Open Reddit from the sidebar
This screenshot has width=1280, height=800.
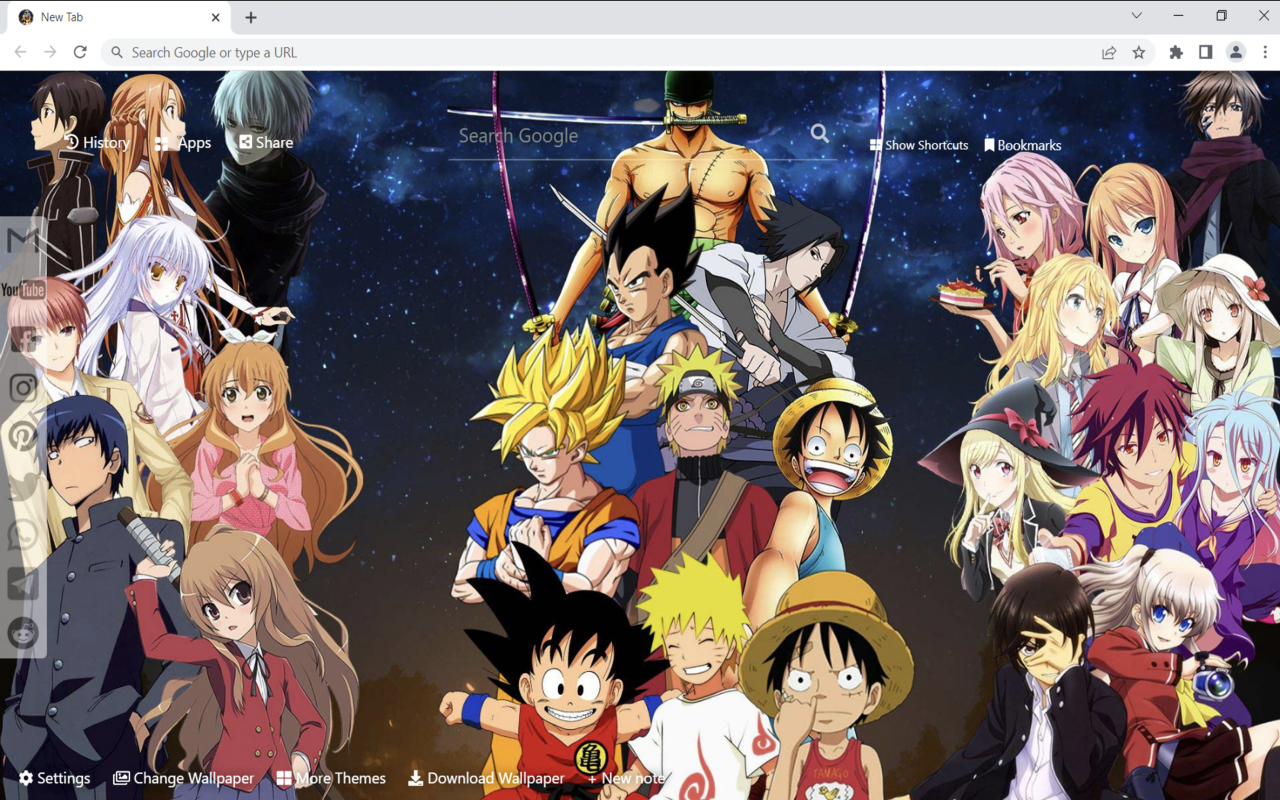pos(23,632)
